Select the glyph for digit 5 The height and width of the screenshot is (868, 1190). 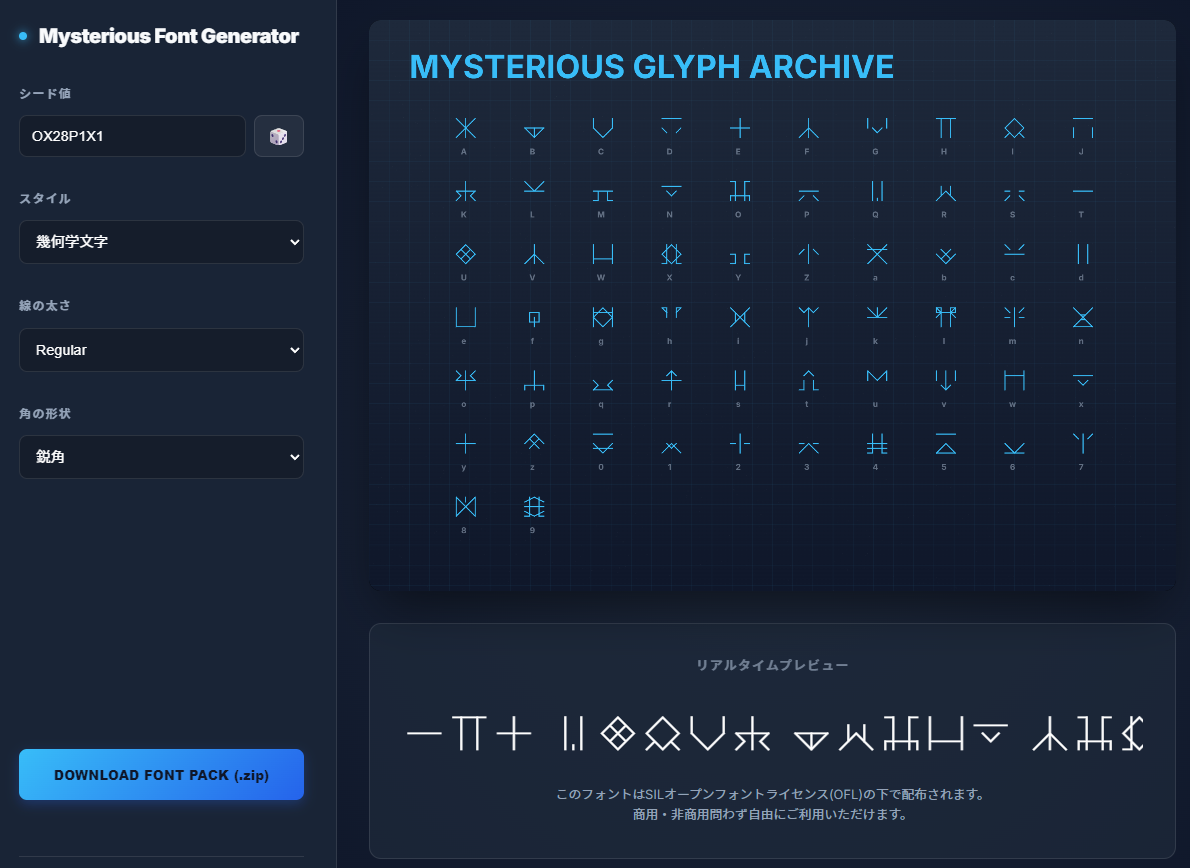(946, 443)
